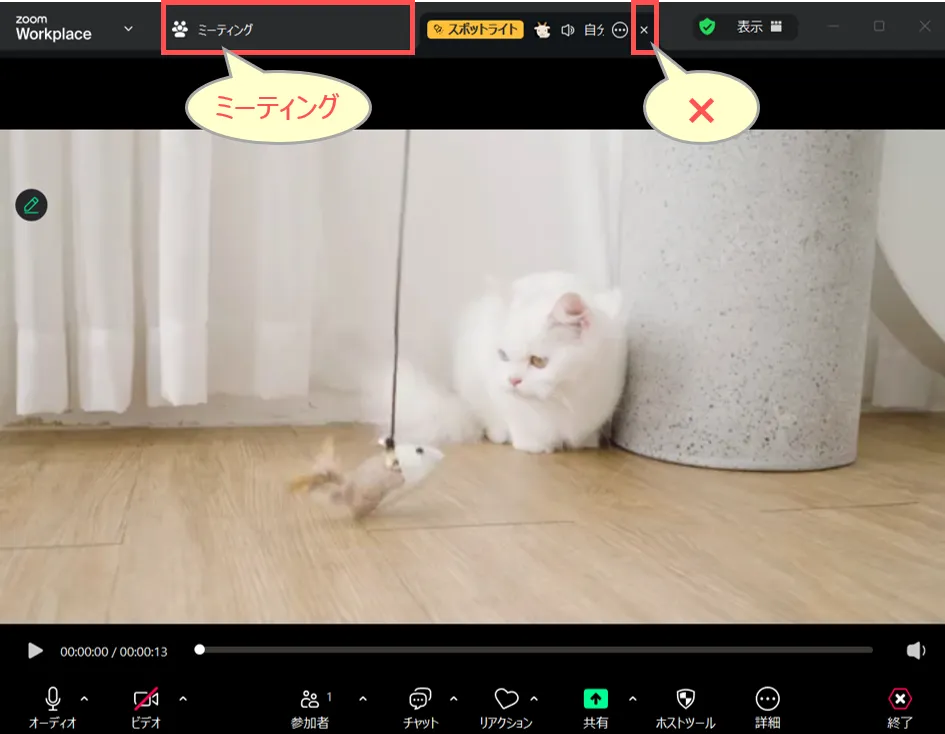Screen dimensions: 945x734
Task: Expand video options arrow
Action: 182,698
